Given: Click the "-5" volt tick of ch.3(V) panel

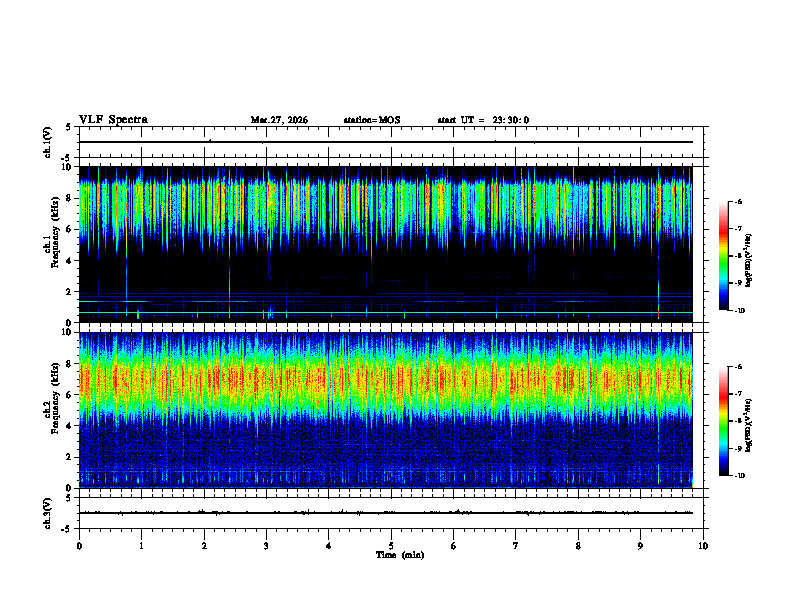Looking at the screenshot, I should 66,529.
